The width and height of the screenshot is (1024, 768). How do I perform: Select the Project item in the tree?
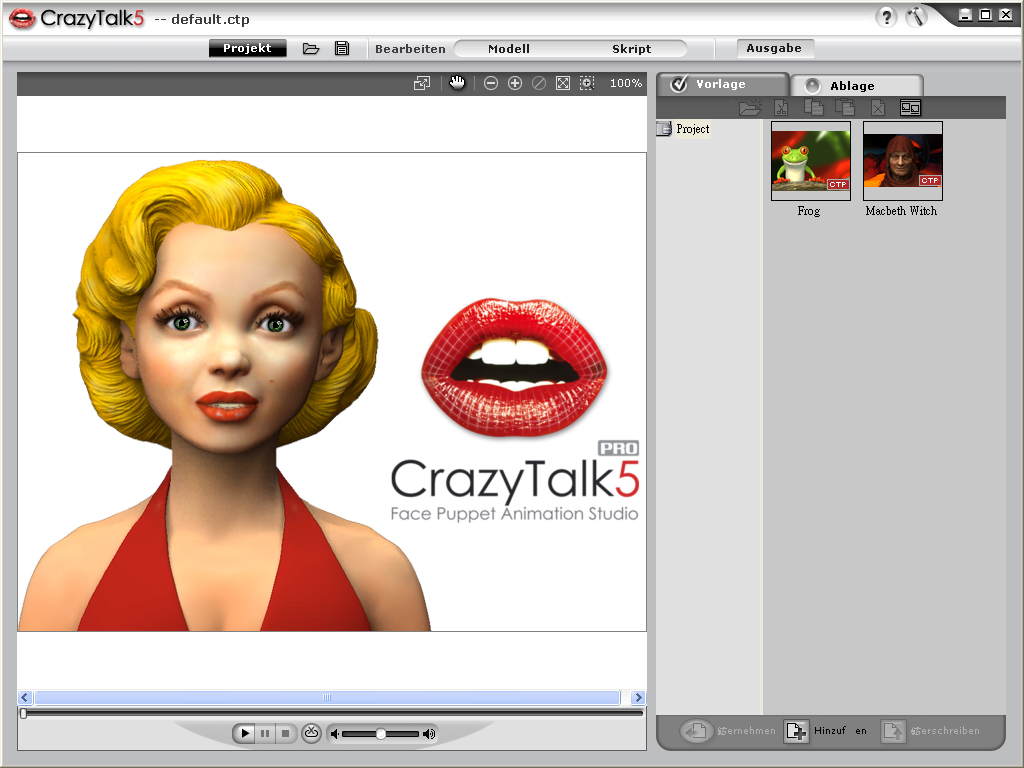(x=691, y=128)
